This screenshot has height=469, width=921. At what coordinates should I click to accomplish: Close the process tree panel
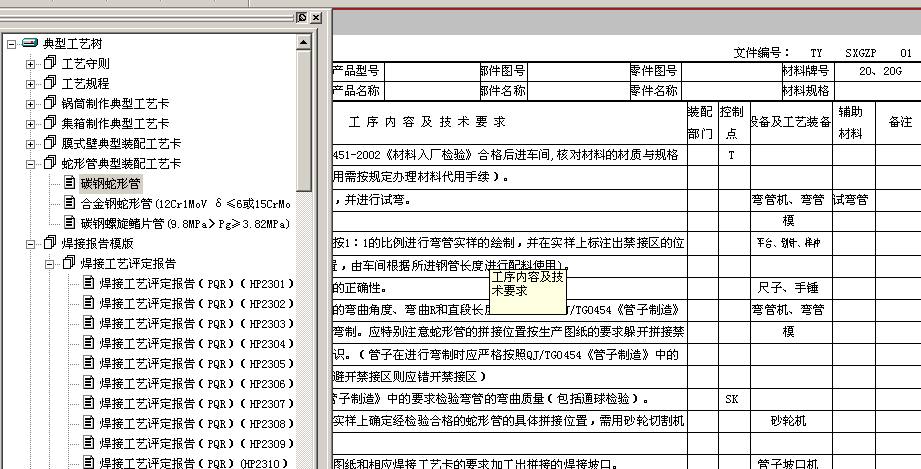point(316,18)
